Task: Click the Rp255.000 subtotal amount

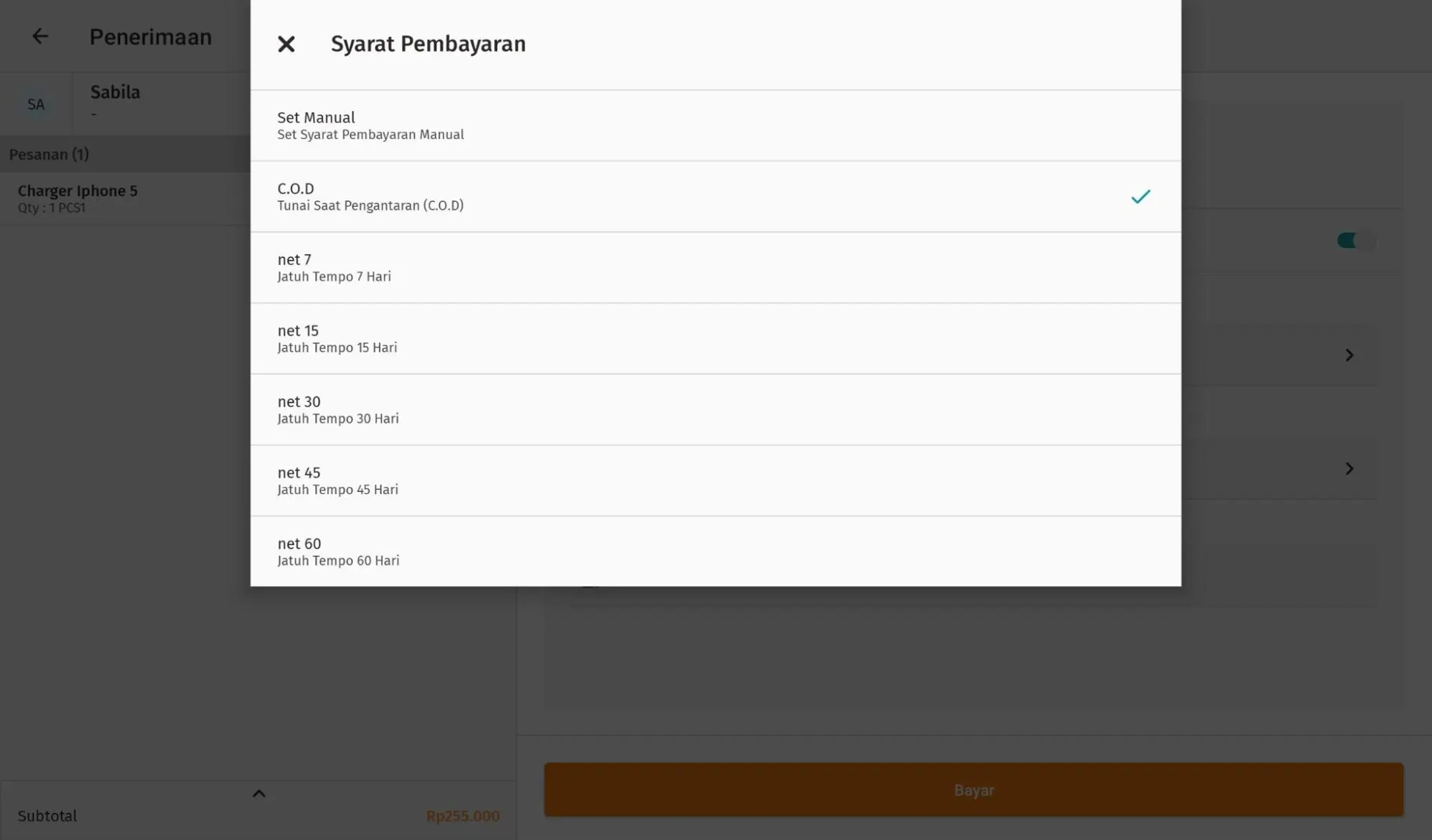Action: click(x=463, y=816)
